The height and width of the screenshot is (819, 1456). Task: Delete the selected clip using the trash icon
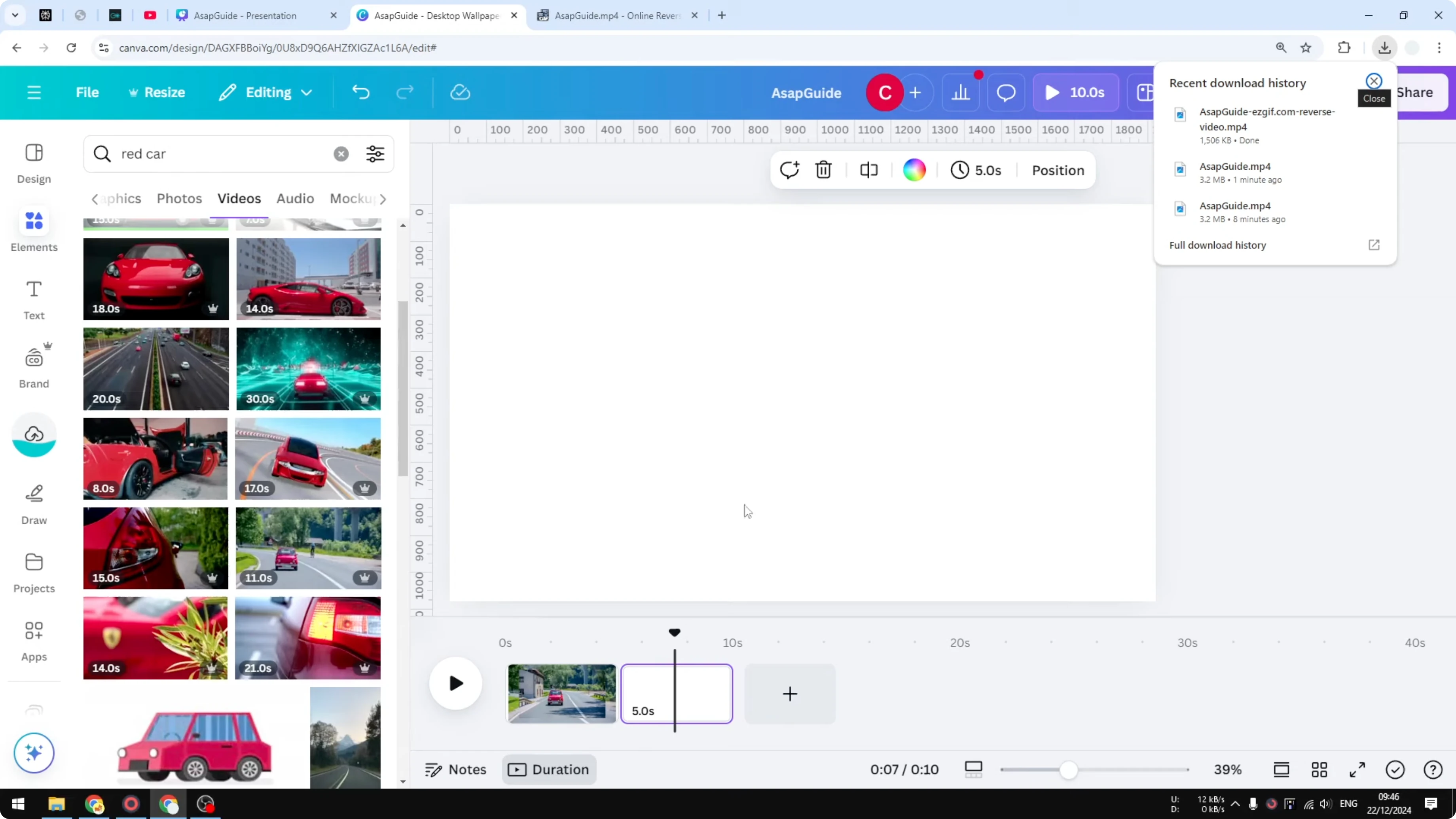(x=823, y=170)
